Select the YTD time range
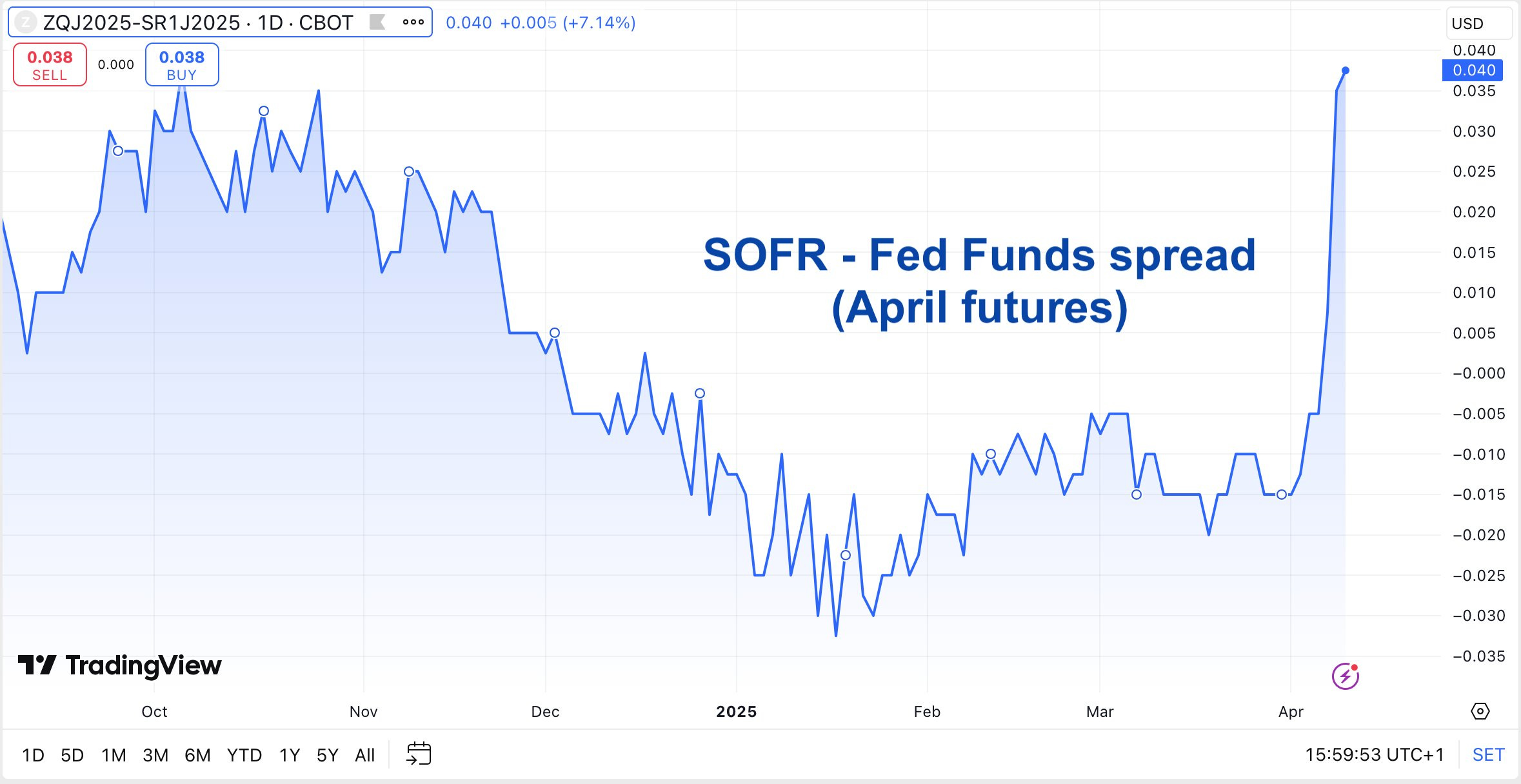Image resolution: width=1521 pixels, height=784 pixels. [244, 755]
